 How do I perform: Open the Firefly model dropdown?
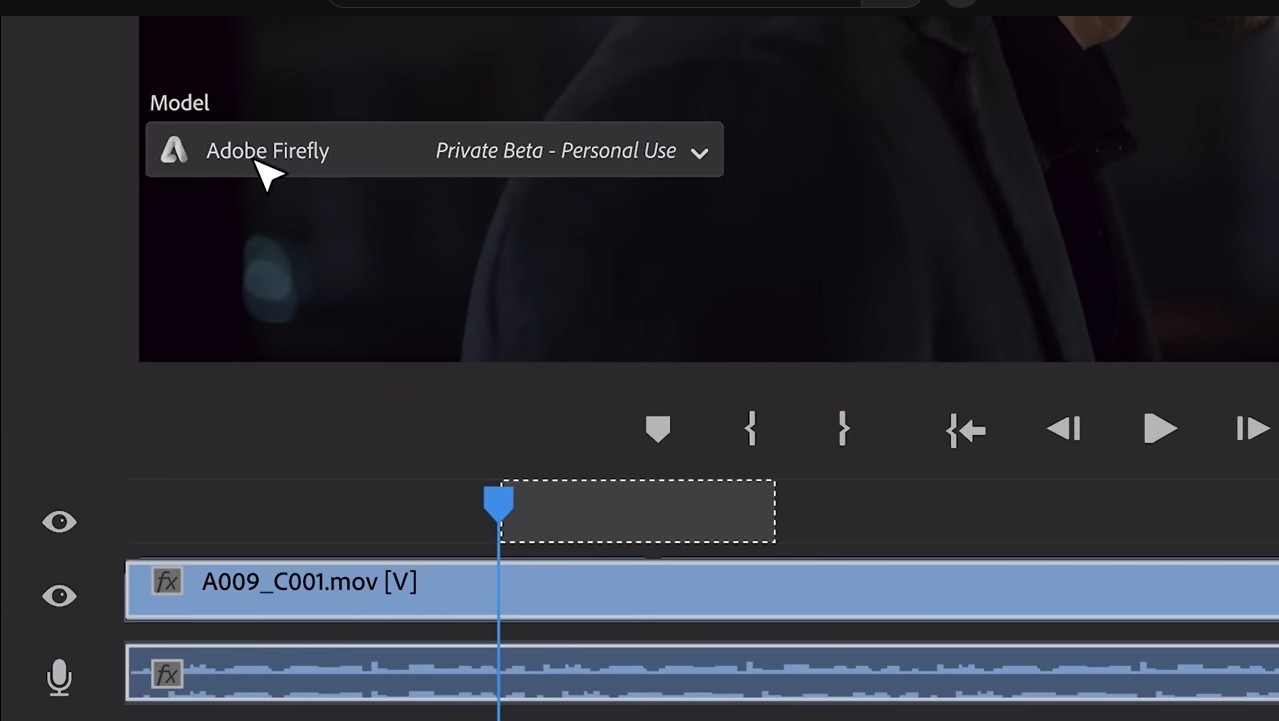[433, 150]
